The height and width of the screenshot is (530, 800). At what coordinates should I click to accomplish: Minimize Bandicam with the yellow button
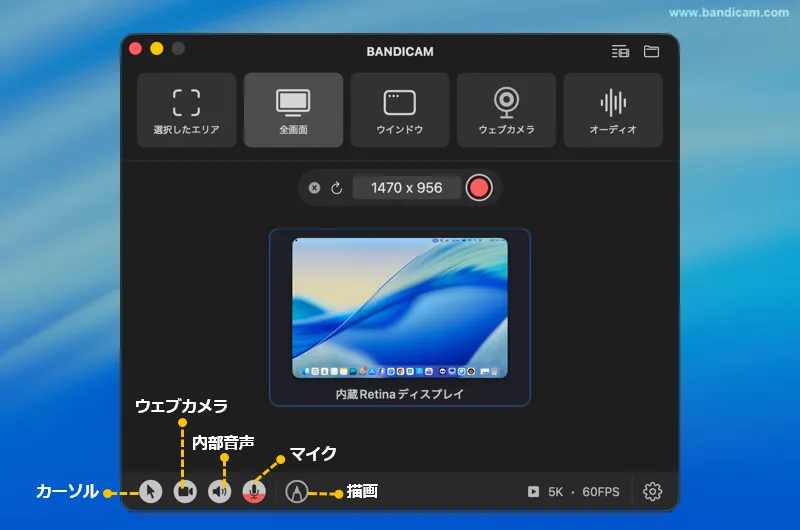click(157, 48)
